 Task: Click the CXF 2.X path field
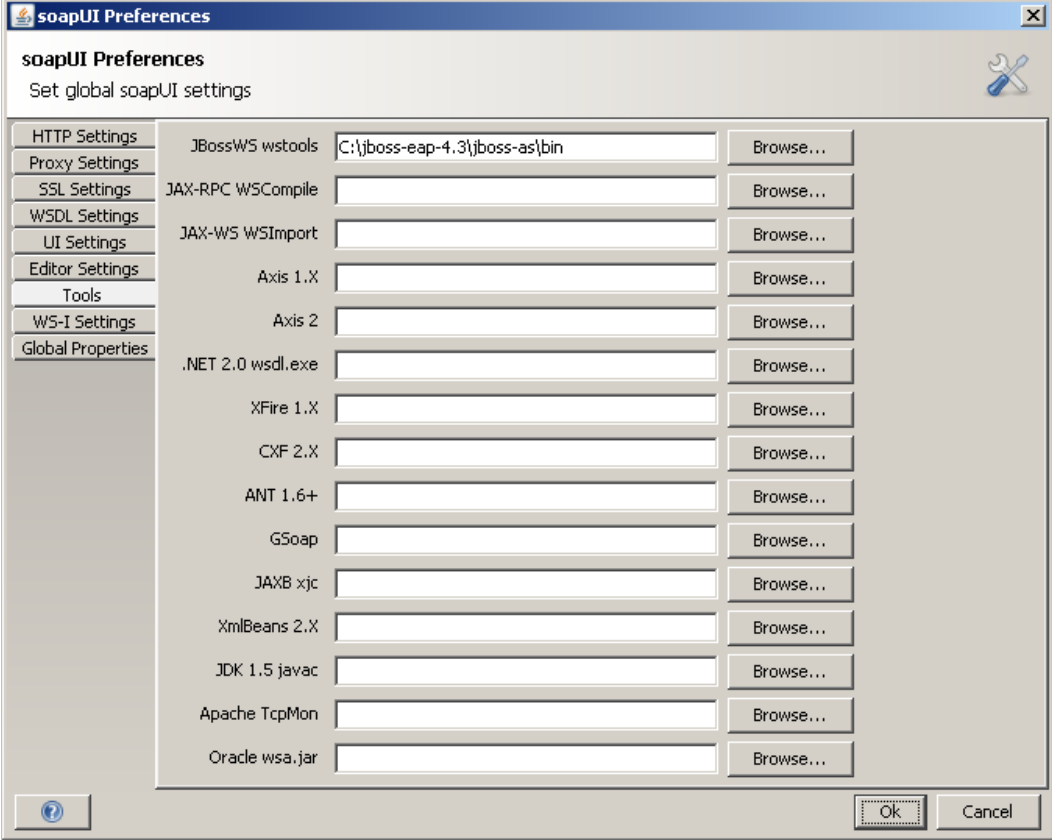tap(526, 452)
